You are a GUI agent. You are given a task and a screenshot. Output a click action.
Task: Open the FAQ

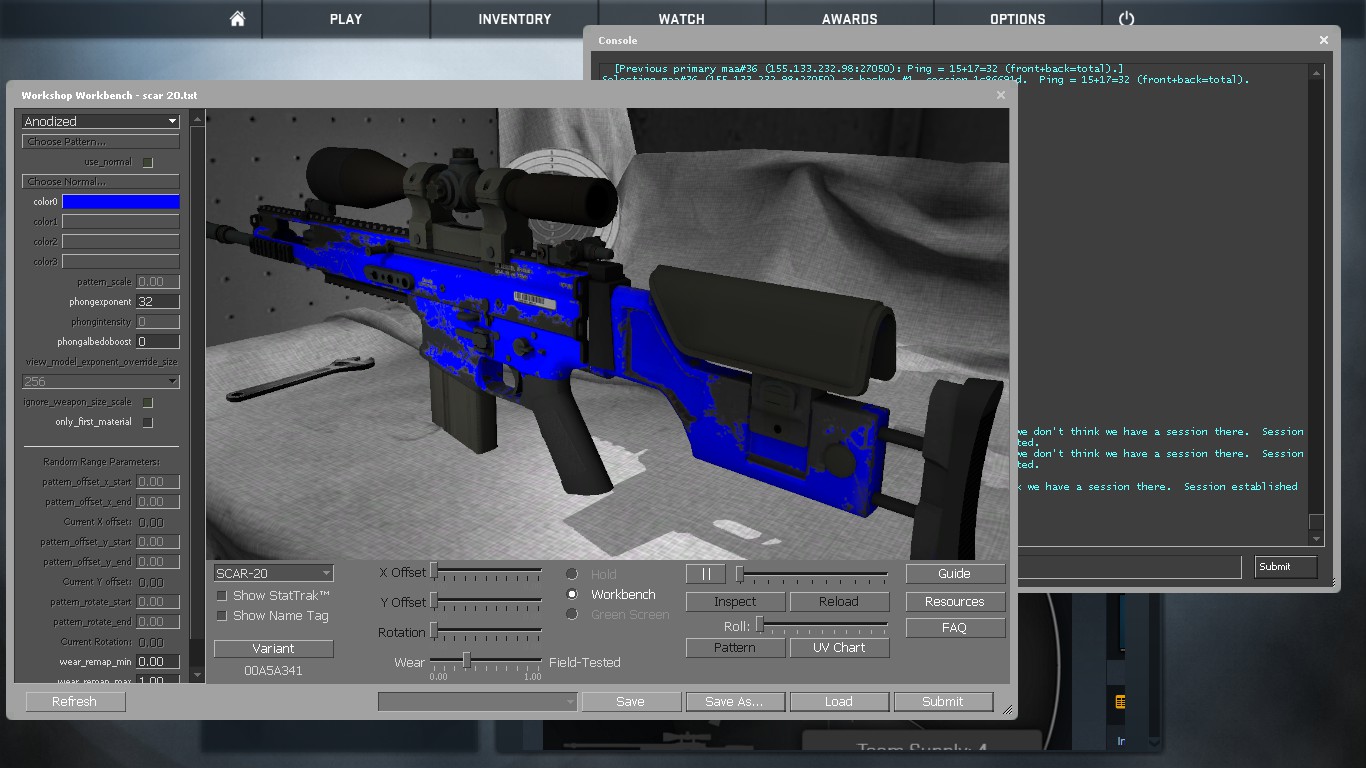[x=954, y=628]
